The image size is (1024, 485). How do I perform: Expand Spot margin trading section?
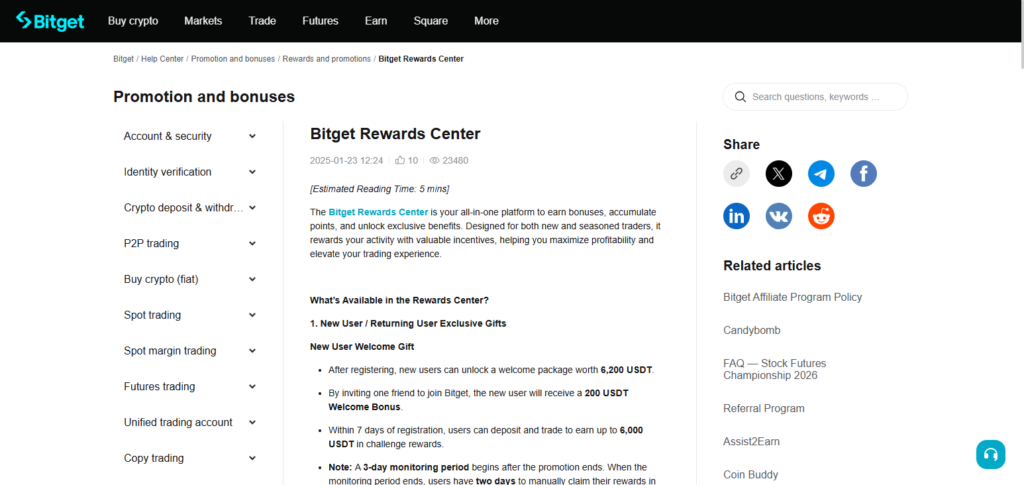[x=253, y=351]
